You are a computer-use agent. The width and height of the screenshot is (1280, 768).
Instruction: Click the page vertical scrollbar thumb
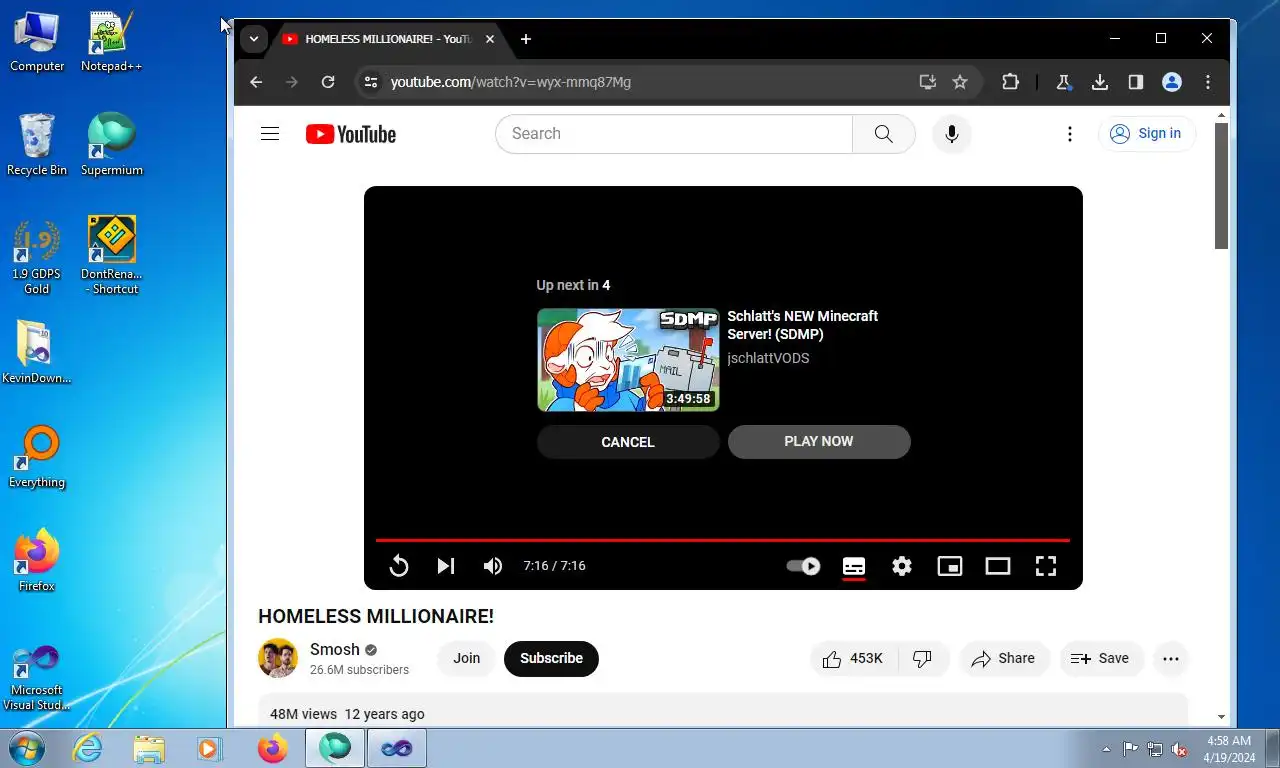point(1221,186)
